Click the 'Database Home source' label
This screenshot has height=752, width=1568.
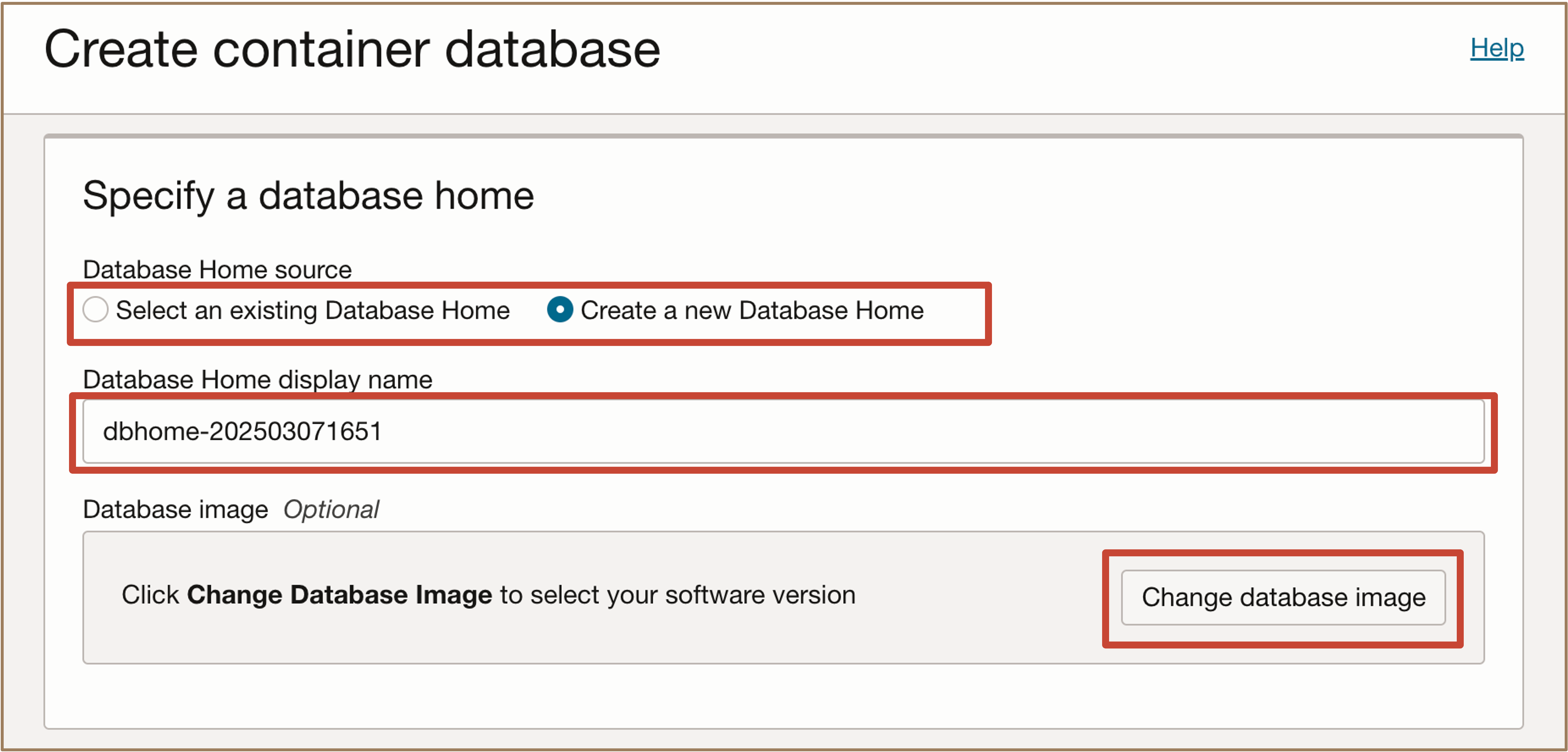pyautogui.click(x=217, y=269)
